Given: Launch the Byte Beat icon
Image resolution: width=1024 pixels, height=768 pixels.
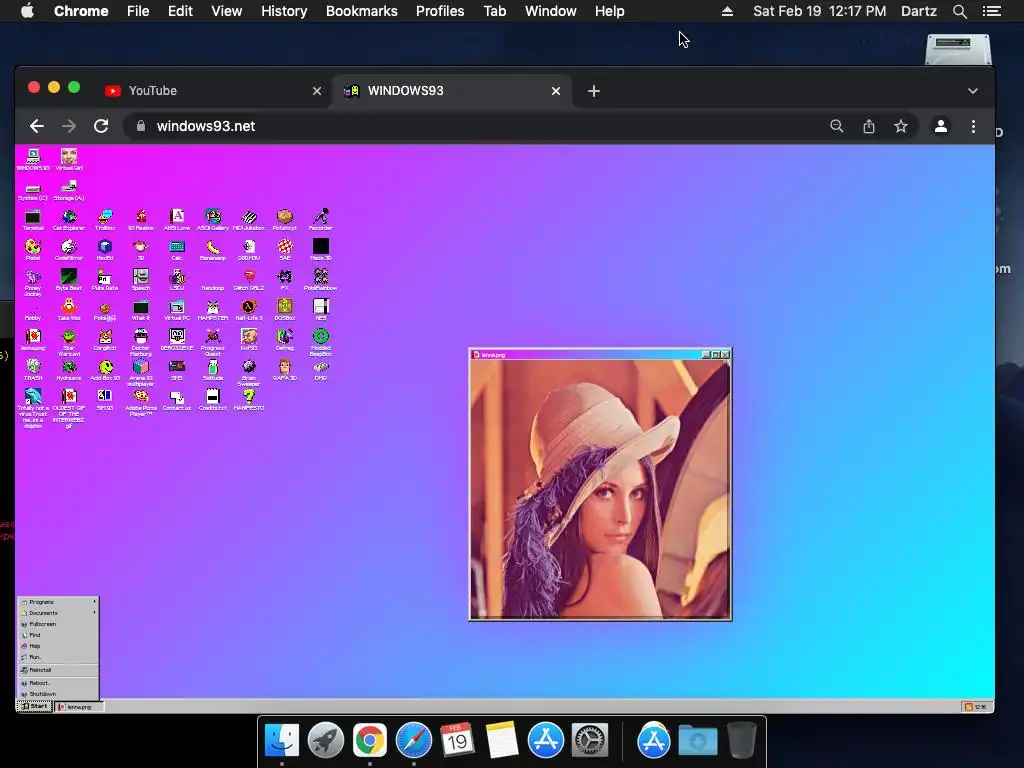Looking at the screenshot, I should (69, 280).
